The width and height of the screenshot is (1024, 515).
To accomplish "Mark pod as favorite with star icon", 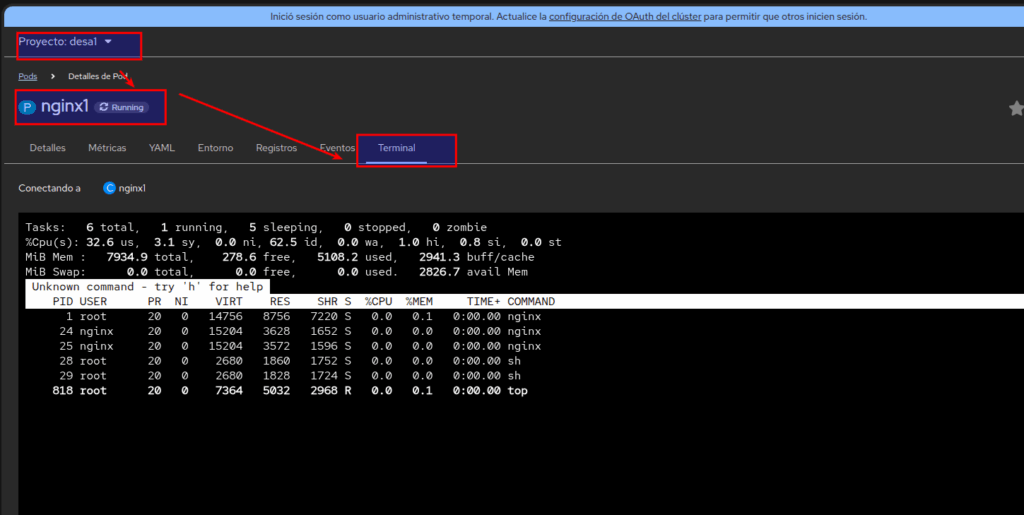I will tap(1016, 108).
